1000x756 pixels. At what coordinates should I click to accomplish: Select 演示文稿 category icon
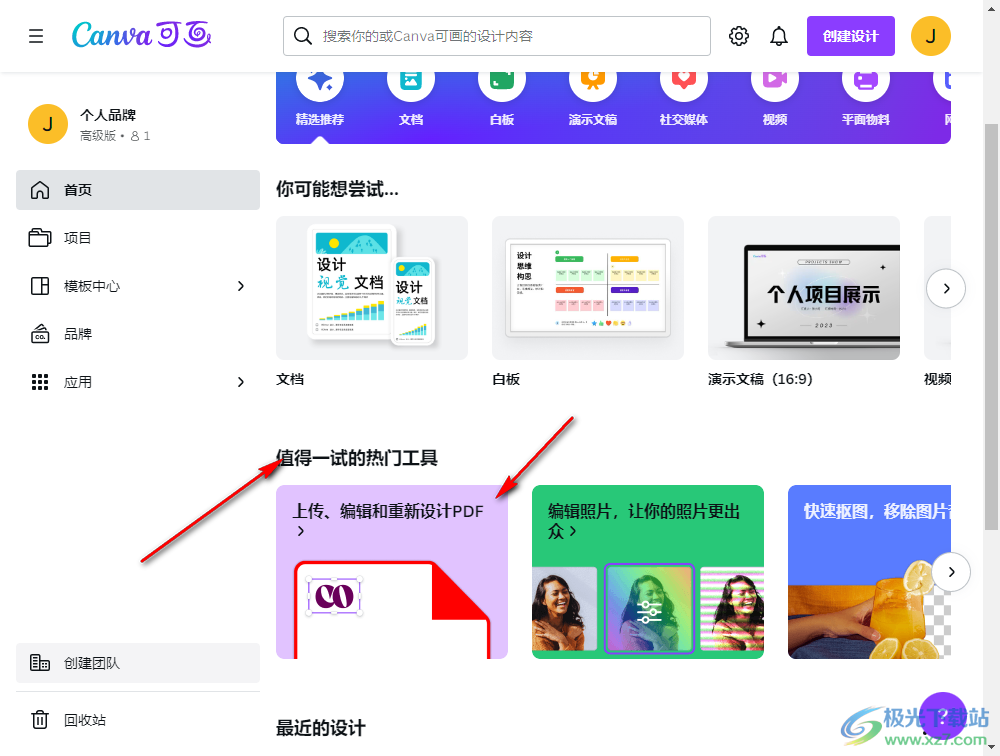point(592,82)
